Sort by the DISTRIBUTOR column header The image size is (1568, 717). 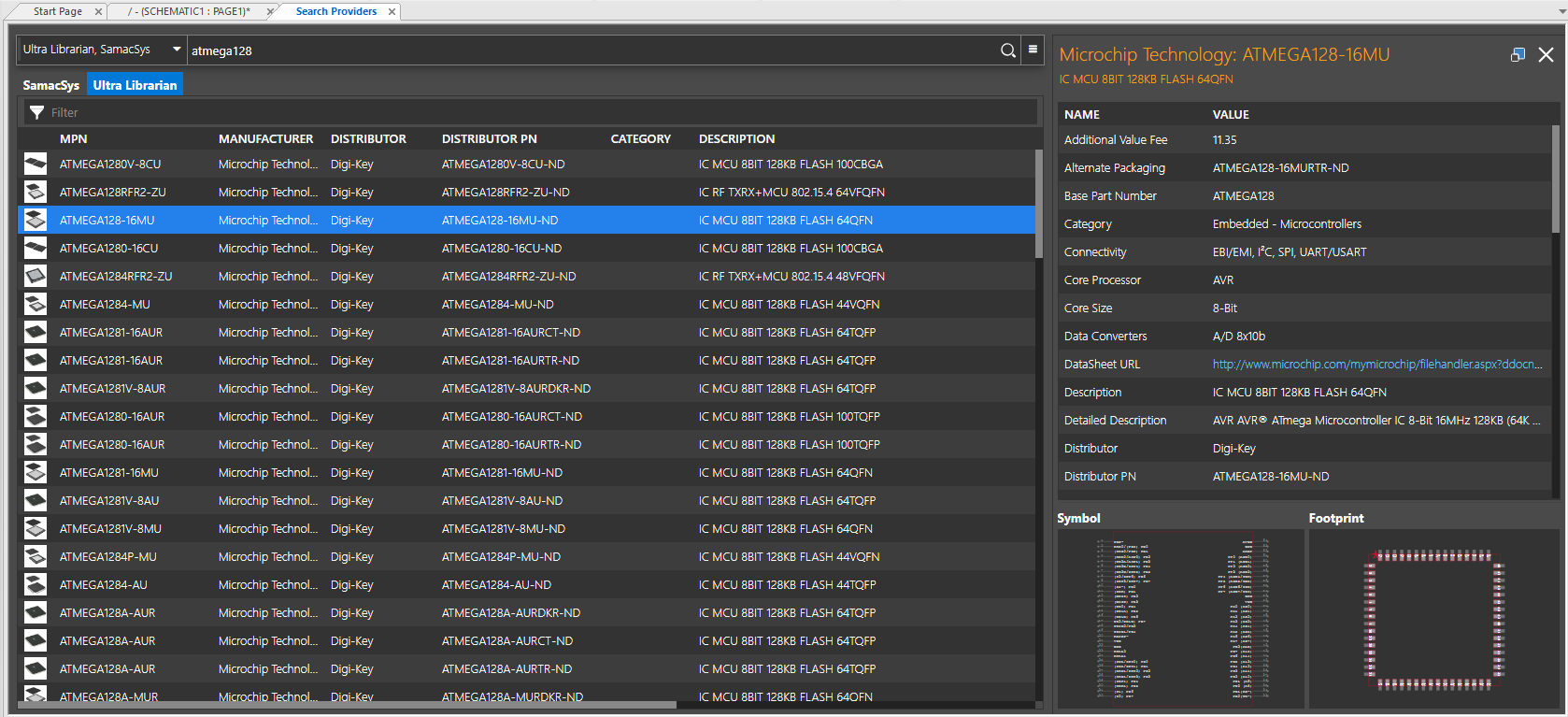[368, 138]
